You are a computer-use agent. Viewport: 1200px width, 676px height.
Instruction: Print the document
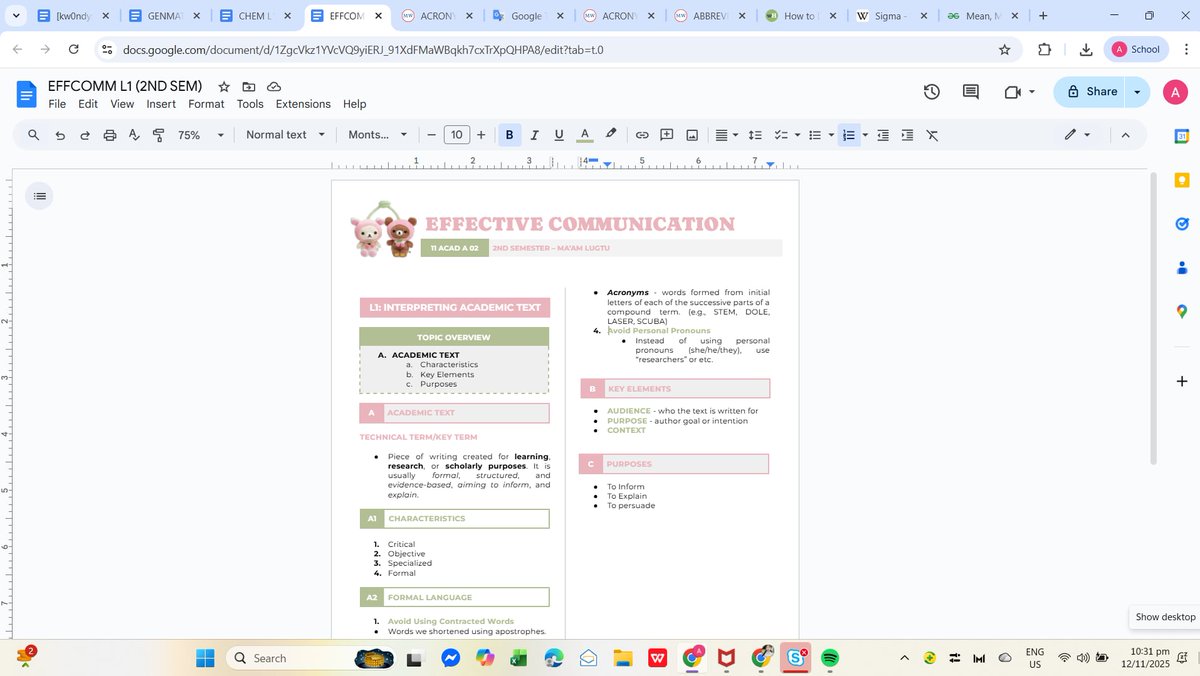click(110, 134)
